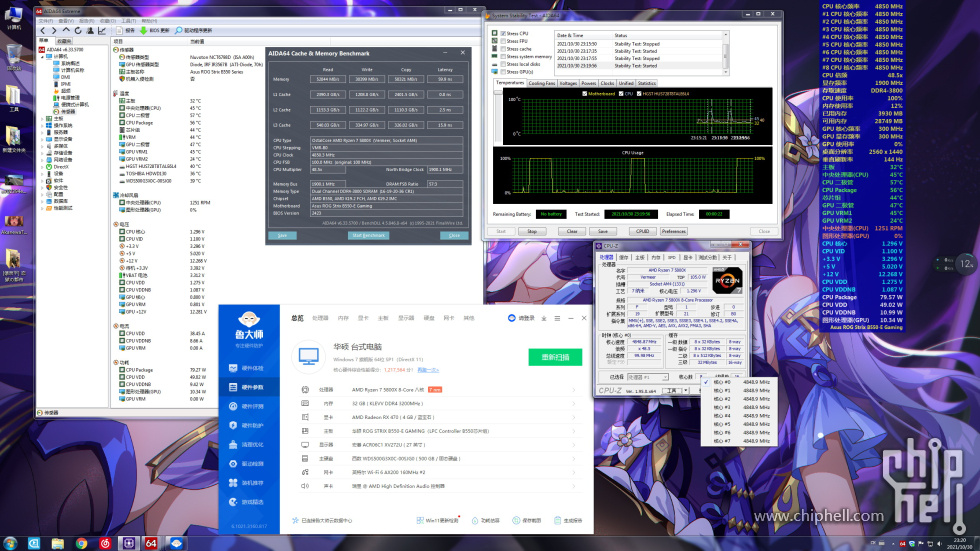Open Lu Master build recommendation sidebar item
This screenshot has height=551, width=980.
pyautogui.click(x=248, y=483)
